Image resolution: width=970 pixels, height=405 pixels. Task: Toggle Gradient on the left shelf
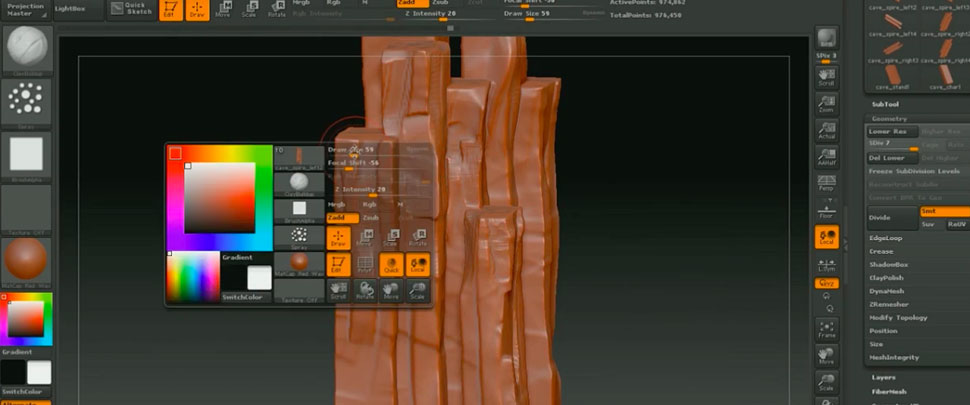coord(17,352)
